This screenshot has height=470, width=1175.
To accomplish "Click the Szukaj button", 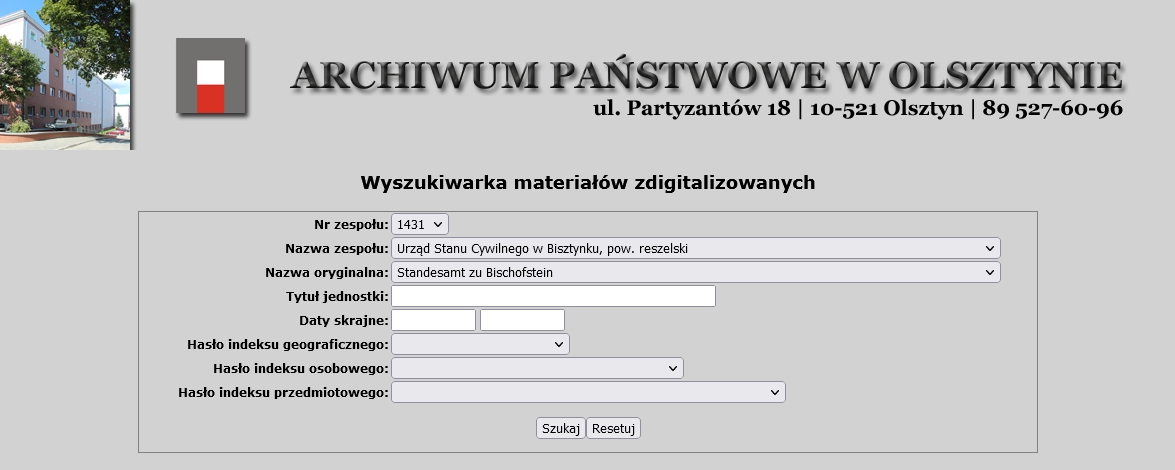I will pos(561,428).
